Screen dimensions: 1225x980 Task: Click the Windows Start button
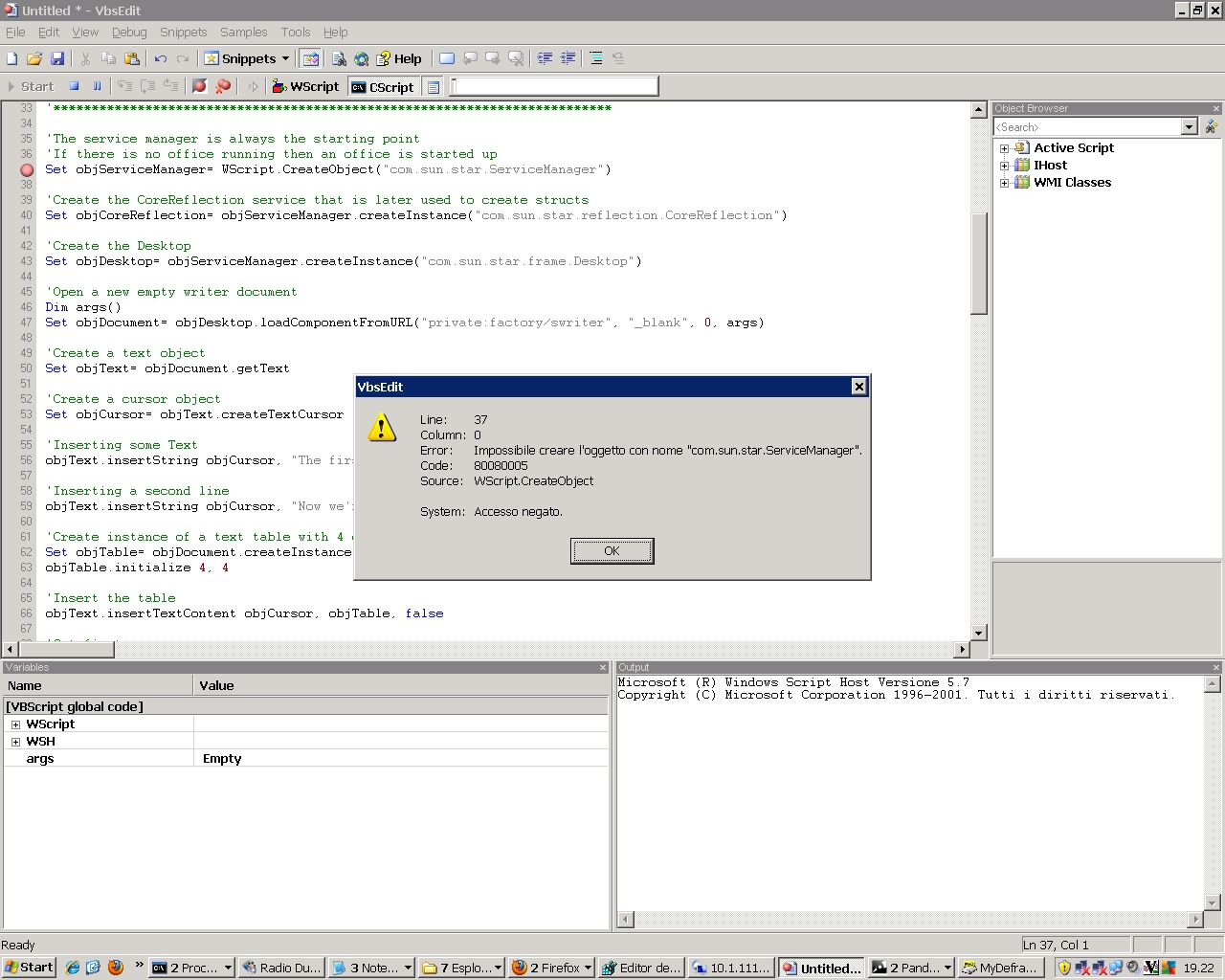29,968
